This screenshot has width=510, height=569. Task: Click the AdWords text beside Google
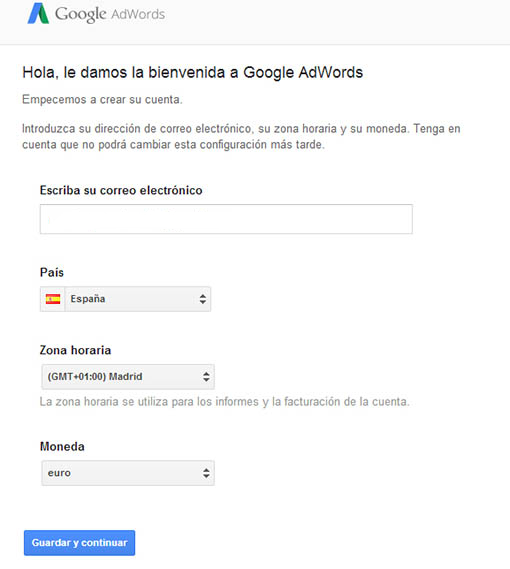pyautogui.click(x=138, y=14)
